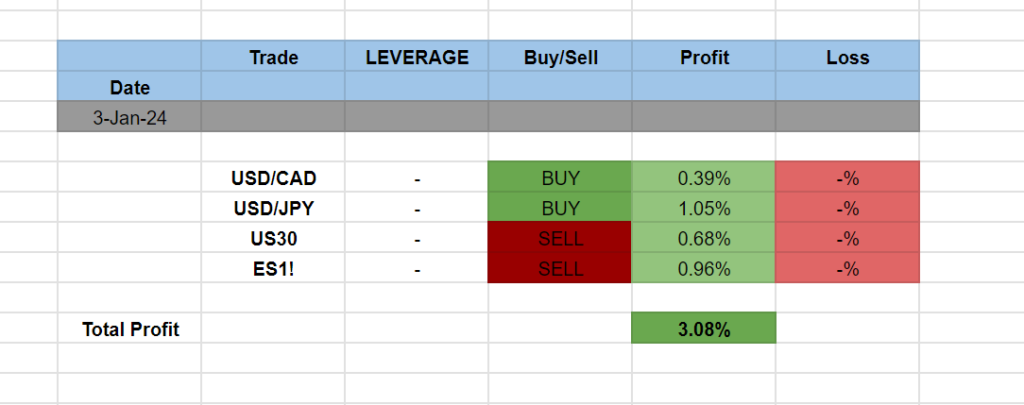The width and height of the screenshot is (1024, 405).
Task: Select the red loss cell for USD/JPY
Action: pos(847,209)
